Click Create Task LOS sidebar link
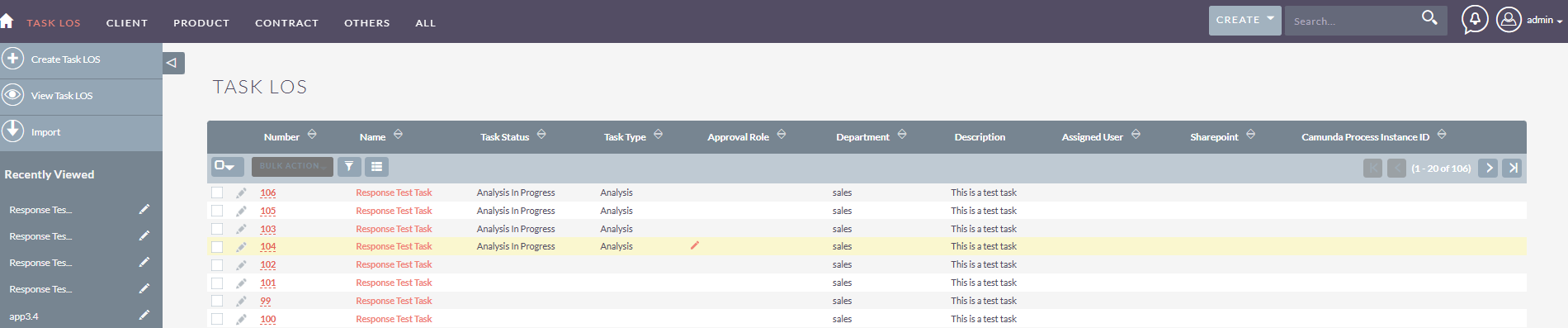The width and height of the screenshot is (1568, 328). [66, 59]
